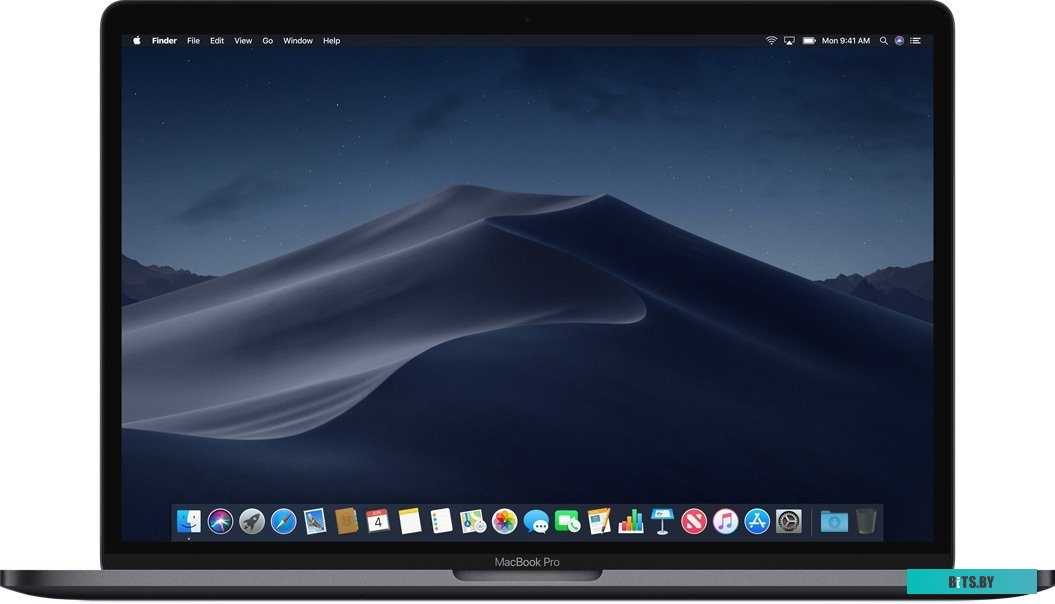Screen dimensions: 1055x604
Task: Launch Safari compass icon in dock
Action: pyautogui.click(x=283, y=521)
